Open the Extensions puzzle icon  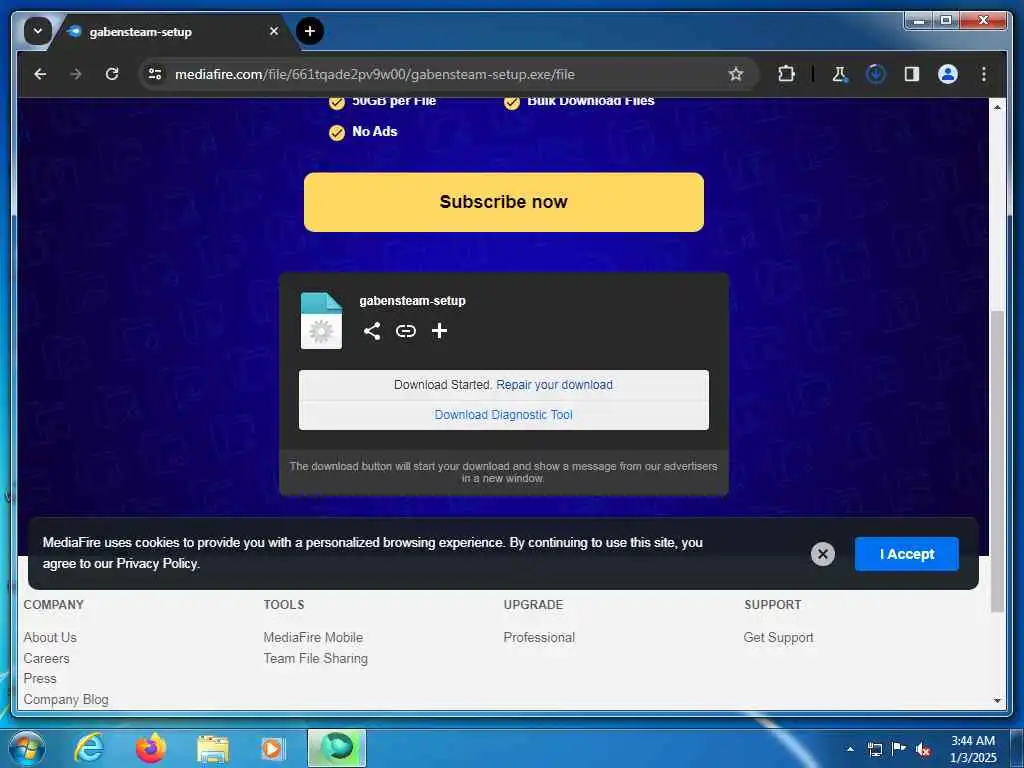786,74
